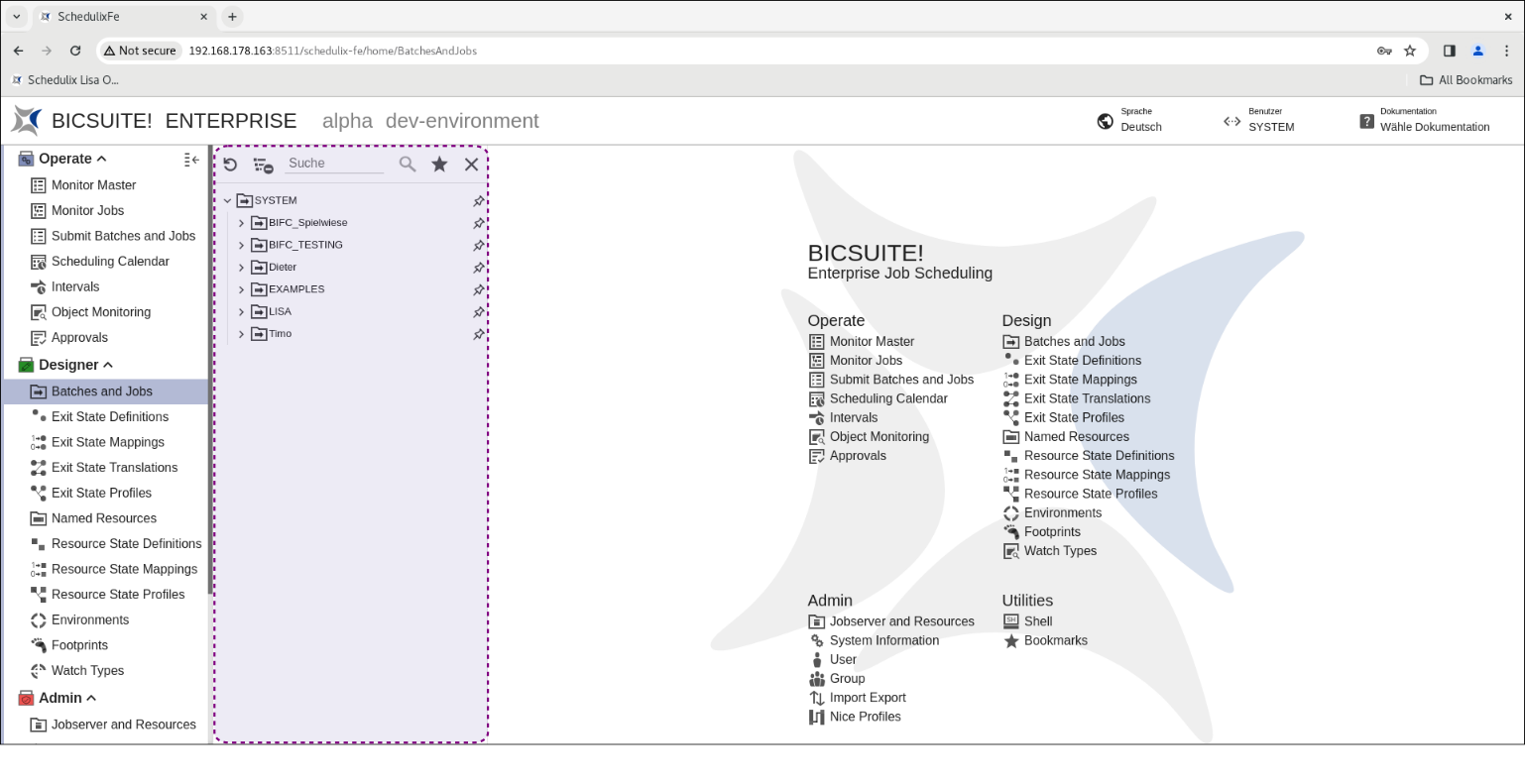Image resolution: width=1525 pixels, height=784 pixels.
Task: Close the tree panel with X
Action: coord(471,164)
